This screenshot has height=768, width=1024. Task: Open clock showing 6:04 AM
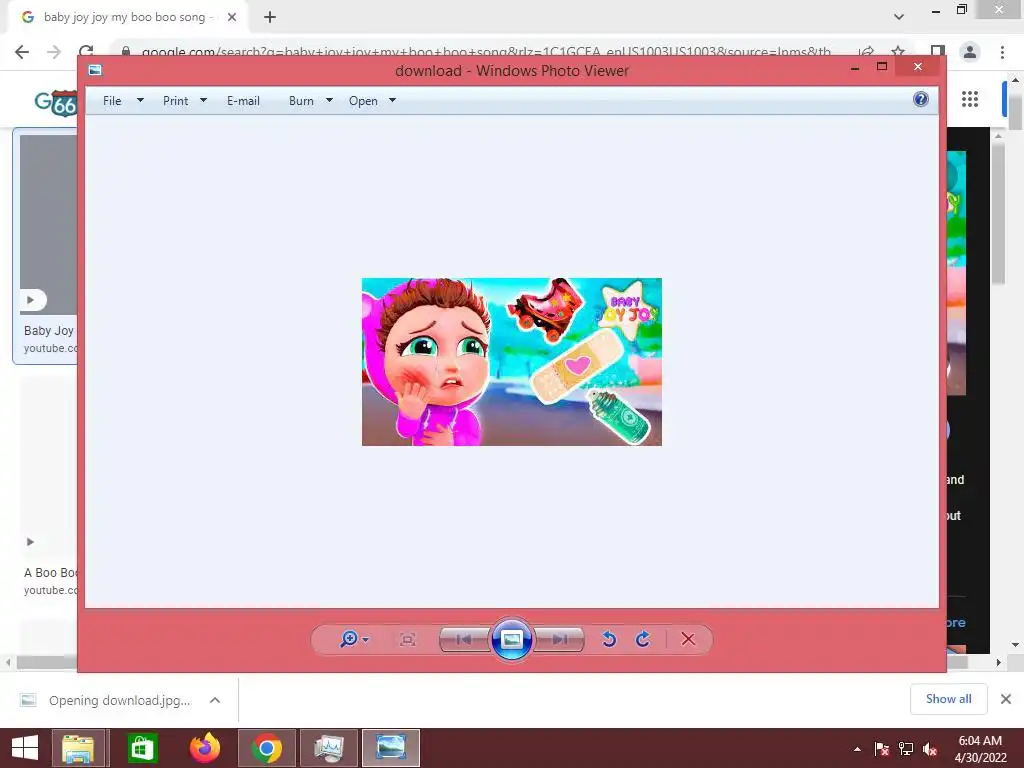click(980, 741)
